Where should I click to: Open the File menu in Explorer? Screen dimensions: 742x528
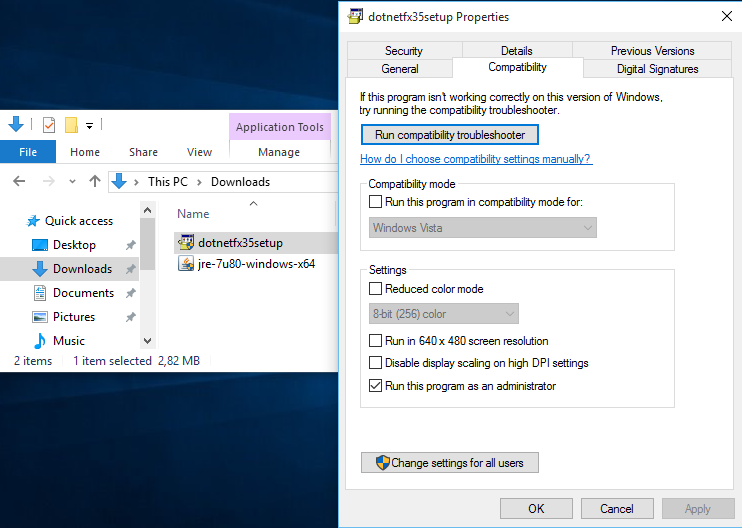coord(28,152)
